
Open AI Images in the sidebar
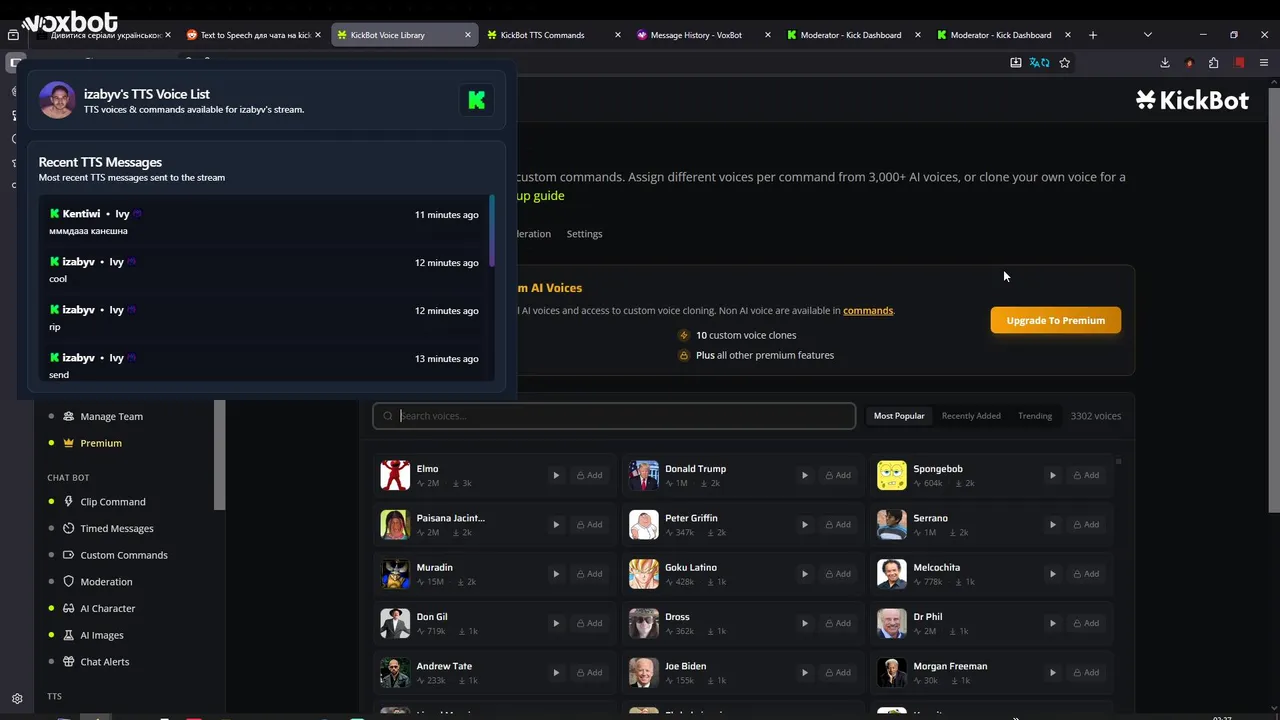(x=102, y=635)
